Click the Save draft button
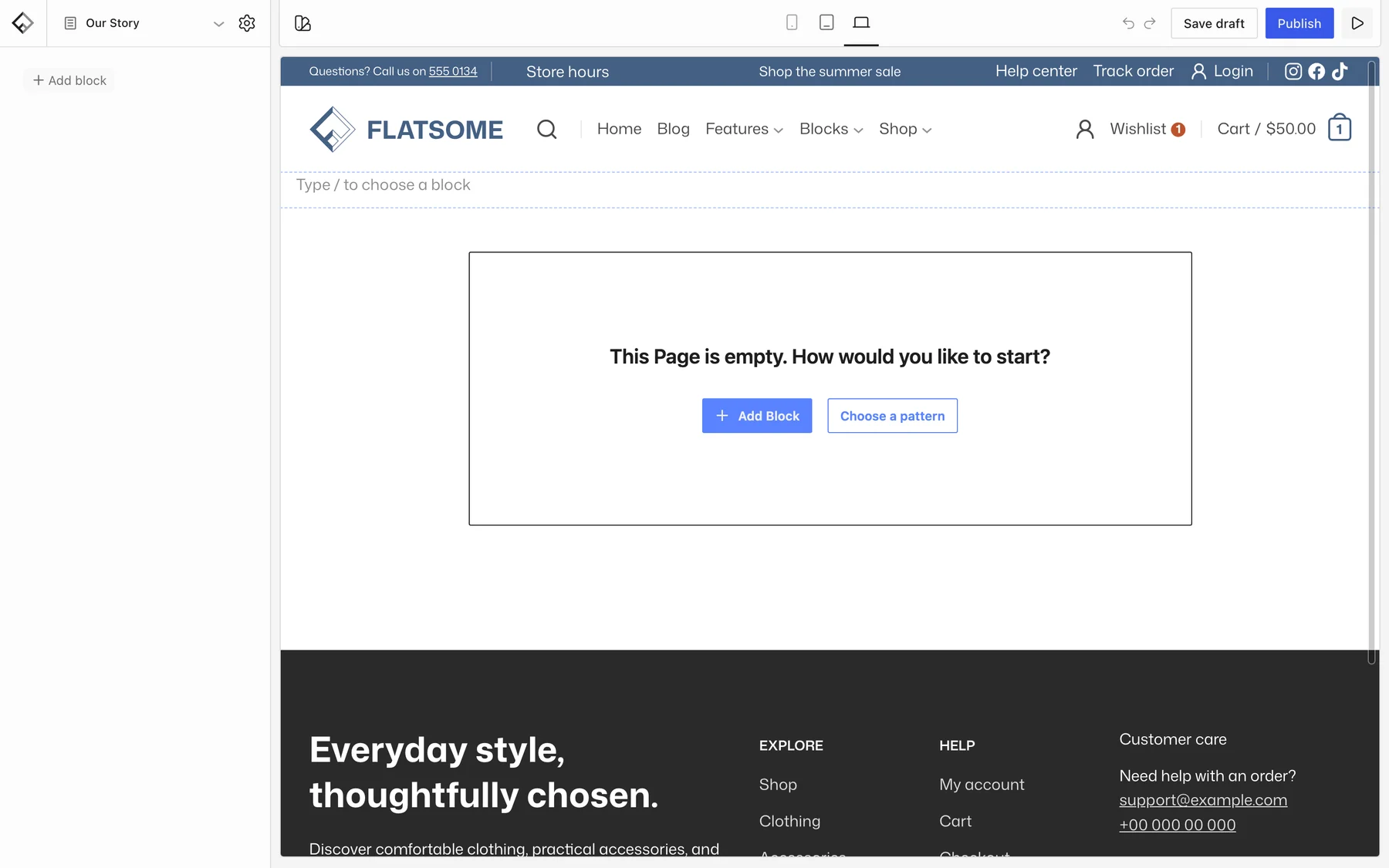 point(1214,23)
